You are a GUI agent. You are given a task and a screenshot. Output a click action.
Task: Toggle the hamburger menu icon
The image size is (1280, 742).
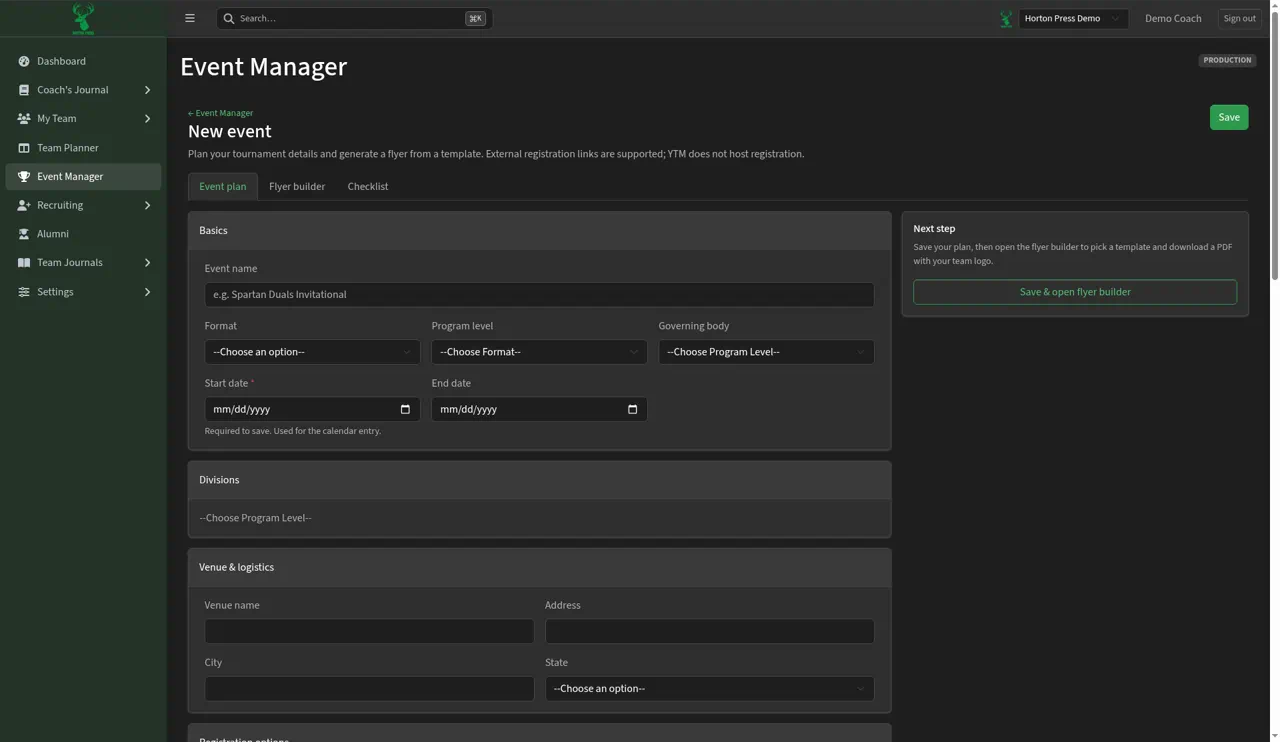tap(190, 18)
